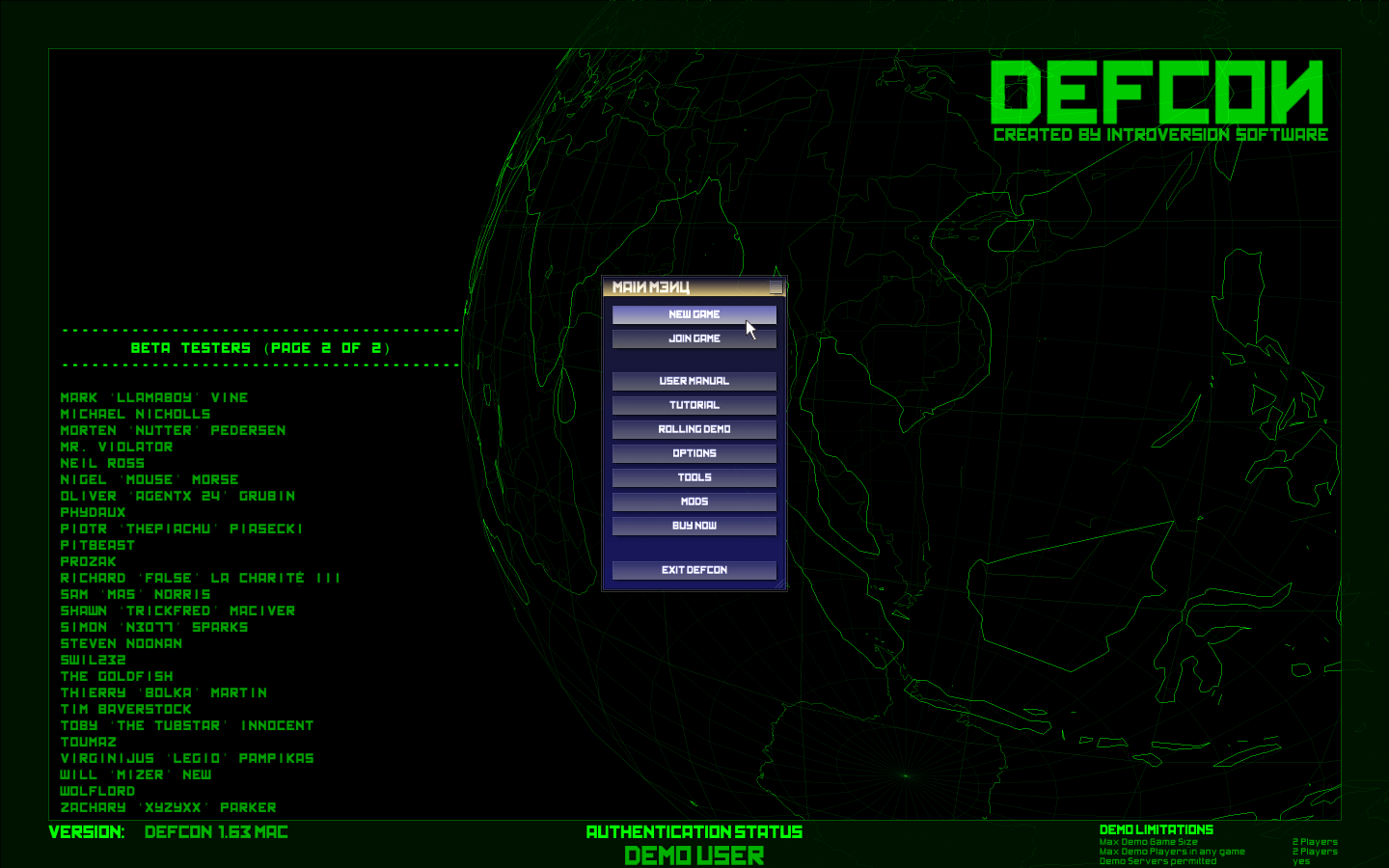The width and height of the screenshot is (1389, 868).
Task: Click the name Simon 'N3077' Sparks
Action: (154, 627)
